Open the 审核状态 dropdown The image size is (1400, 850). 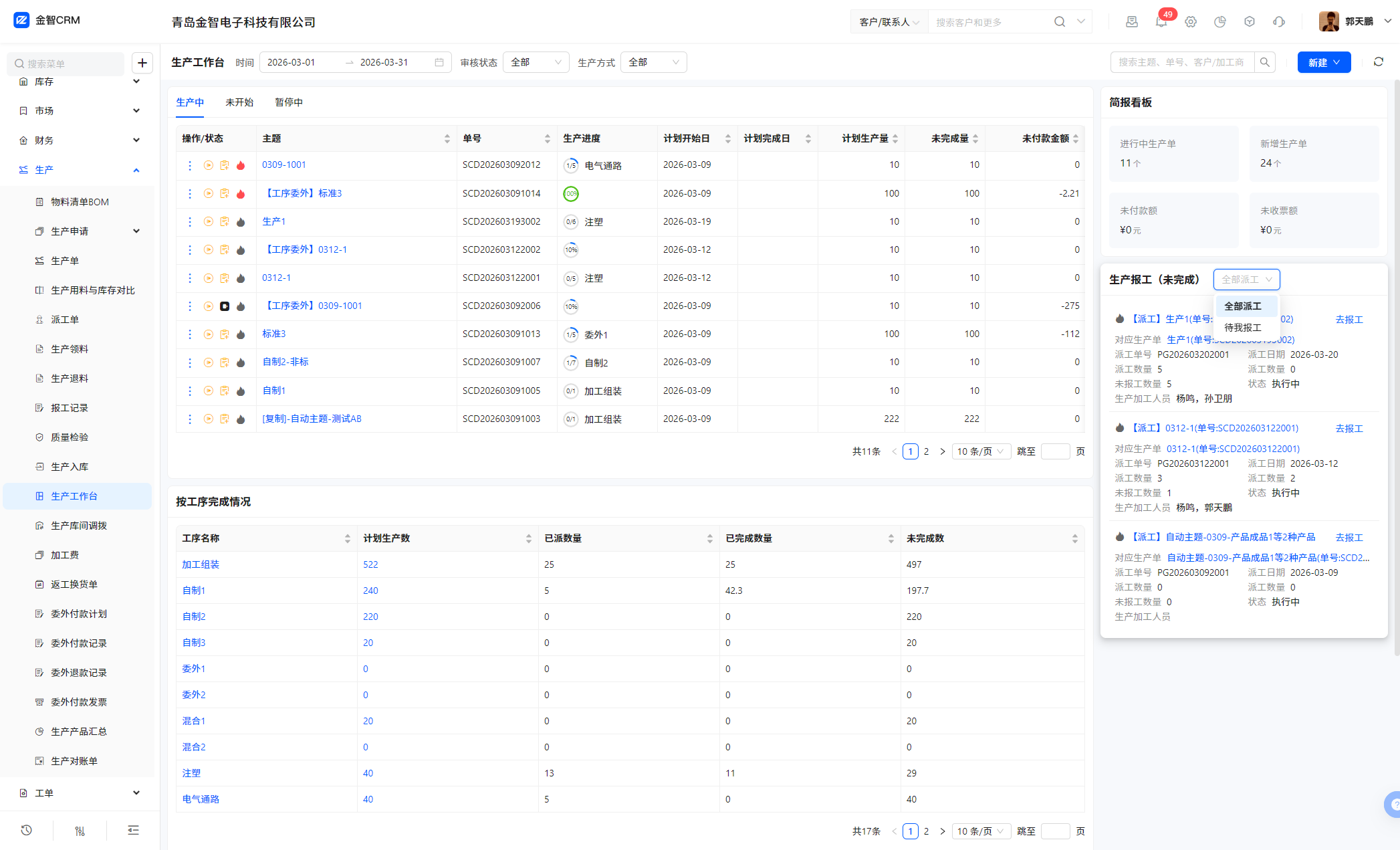tap(536, 62)
